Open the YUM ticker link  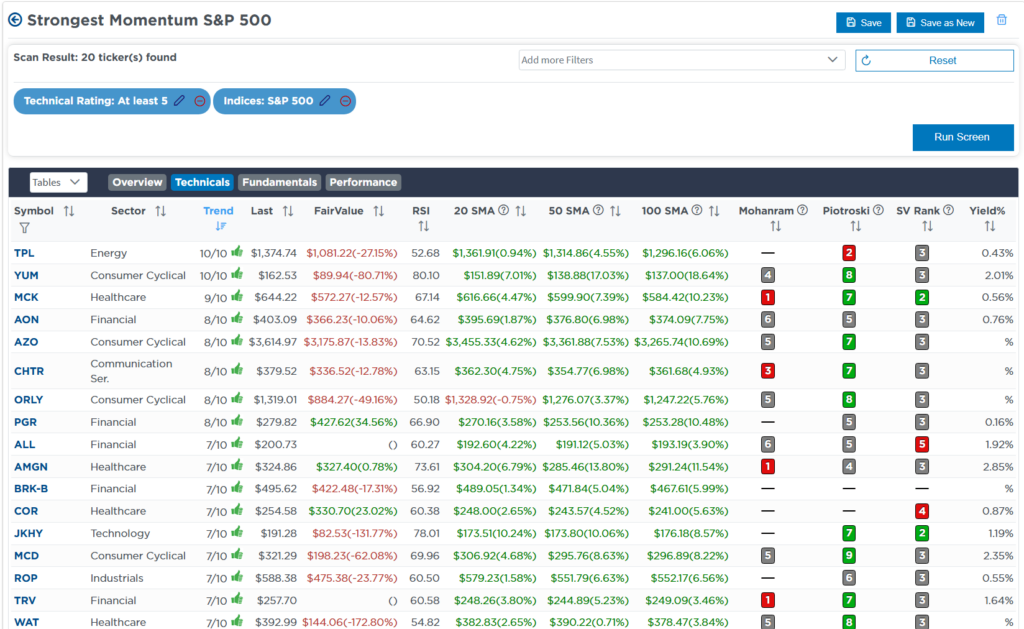click(26, 275)
